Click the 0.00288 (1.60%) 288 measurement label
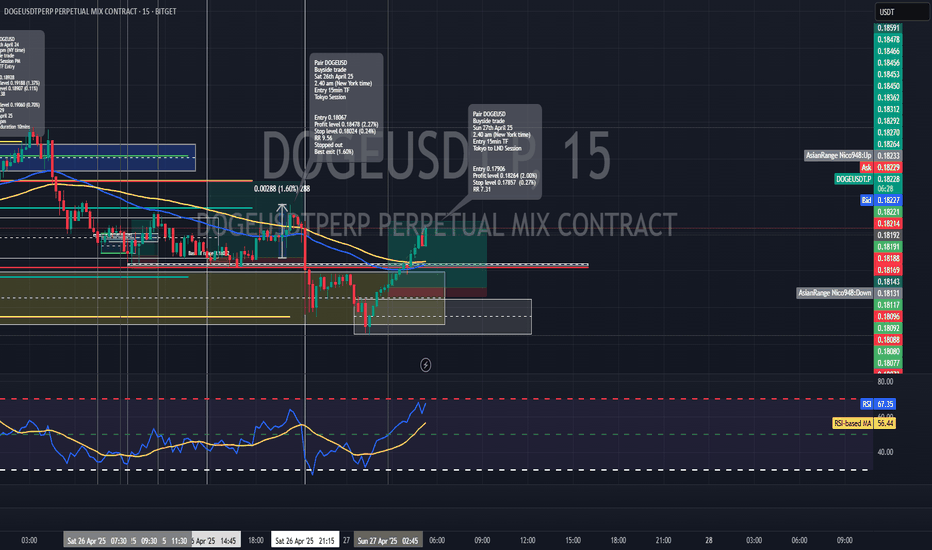932x550 pixels. (282, 188)
